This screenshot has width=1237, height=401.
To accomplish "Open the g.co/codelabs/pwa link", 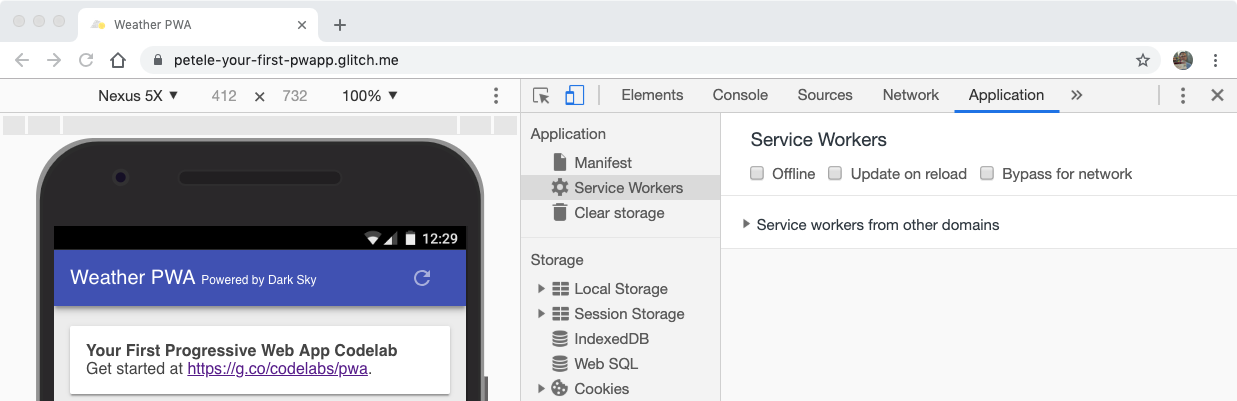I will 278,369.
